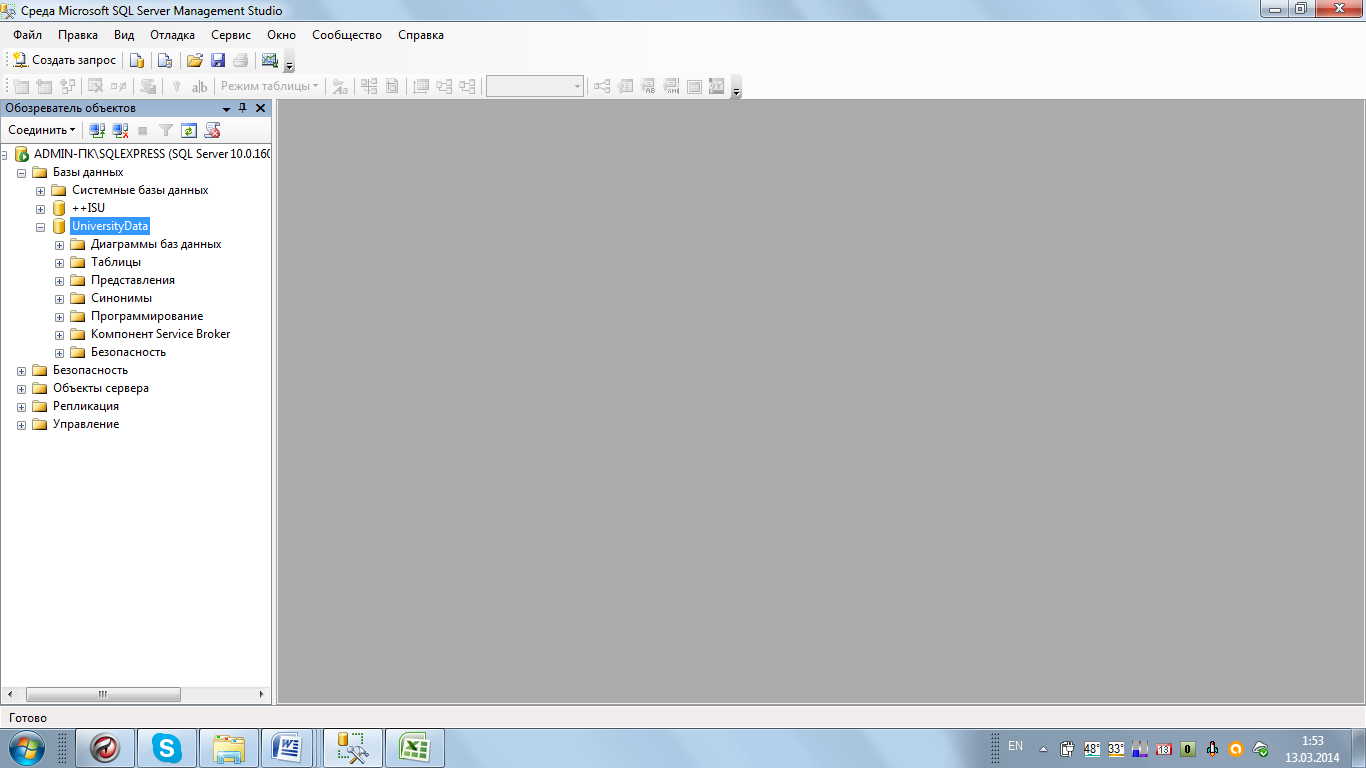Click the Disconnect server icon

[x=120, y=130]
